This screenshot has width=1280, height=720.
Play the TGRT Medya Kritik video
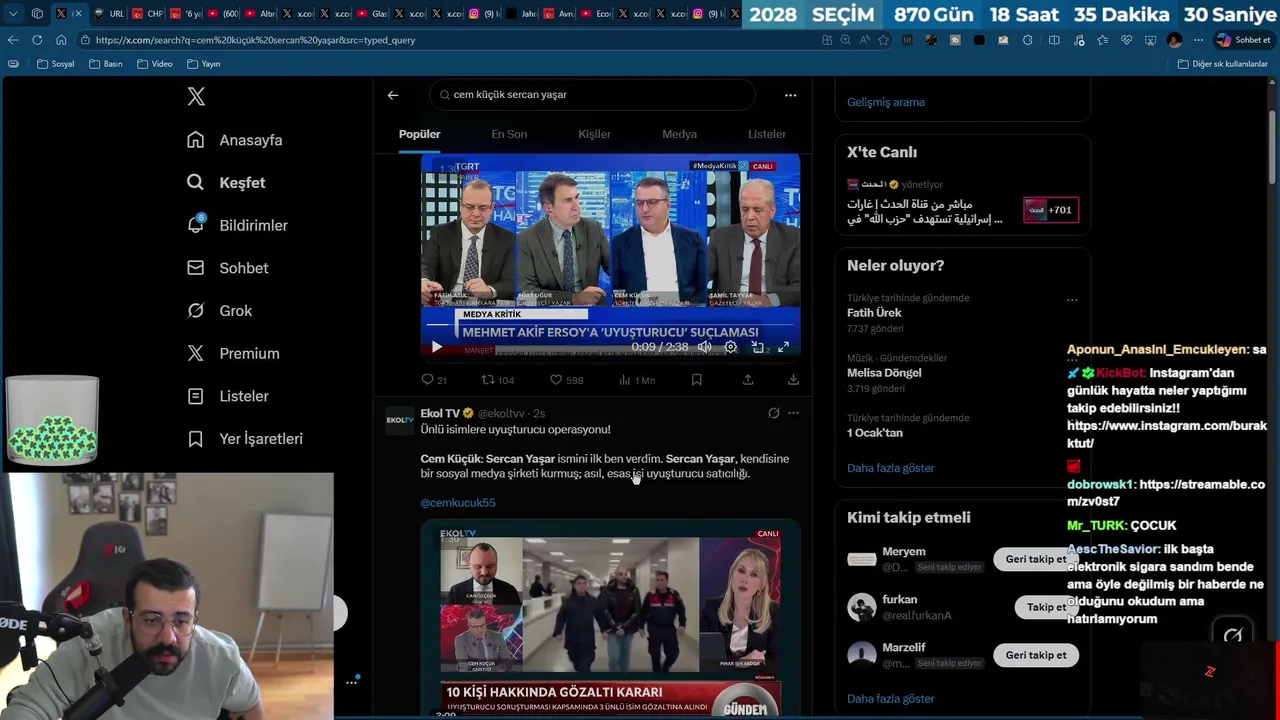point(436,347)
